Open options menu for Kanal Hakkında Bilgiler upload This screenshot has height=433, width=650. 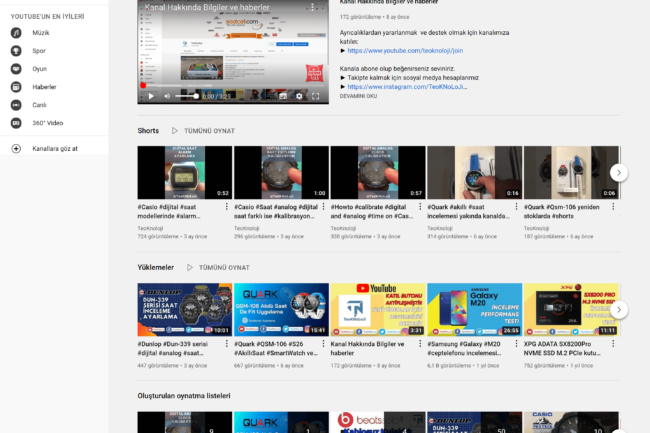pos(420,344)
